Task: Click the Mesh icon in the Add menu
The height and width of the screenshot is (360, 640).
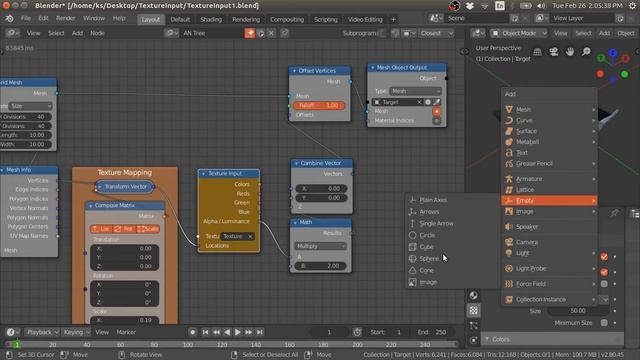Action: coord(509,109)
